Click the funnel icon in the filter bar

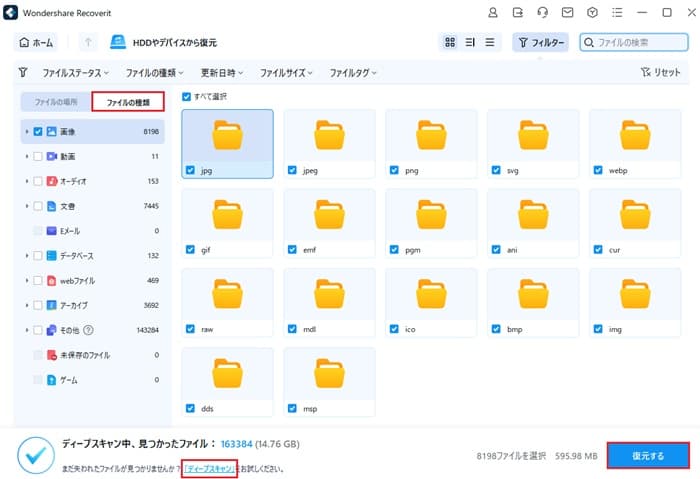(23, 72)
